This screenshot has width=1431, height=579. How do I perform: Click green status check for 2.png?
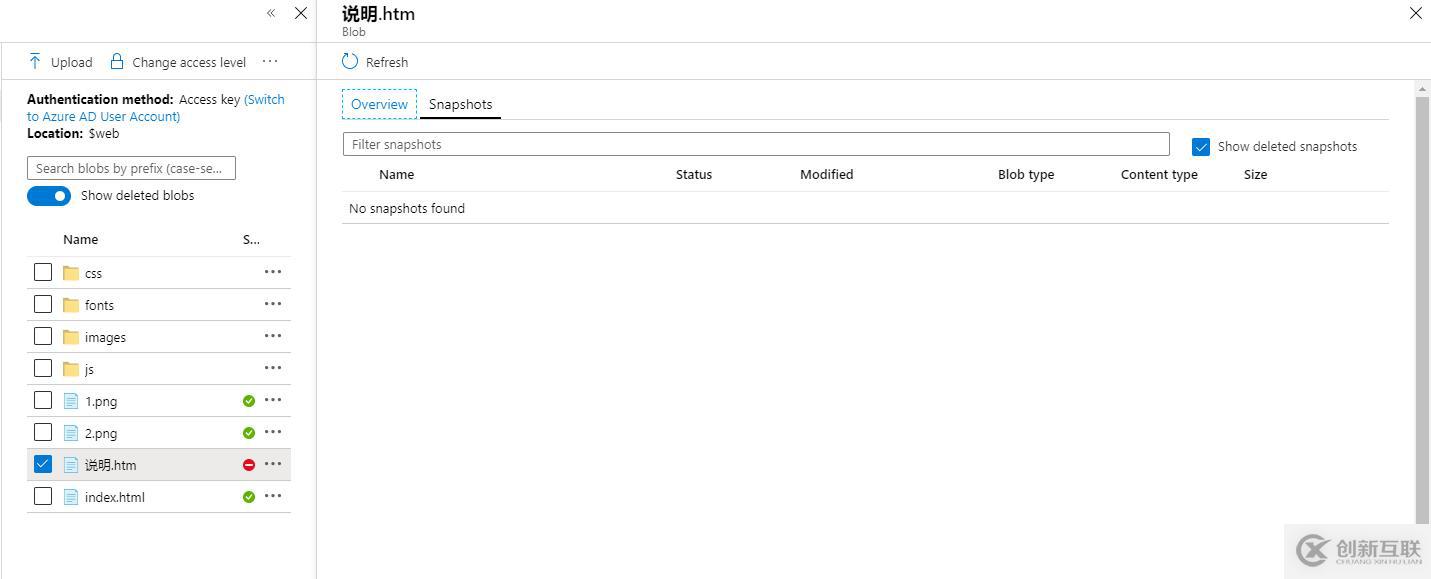[249, 433]
